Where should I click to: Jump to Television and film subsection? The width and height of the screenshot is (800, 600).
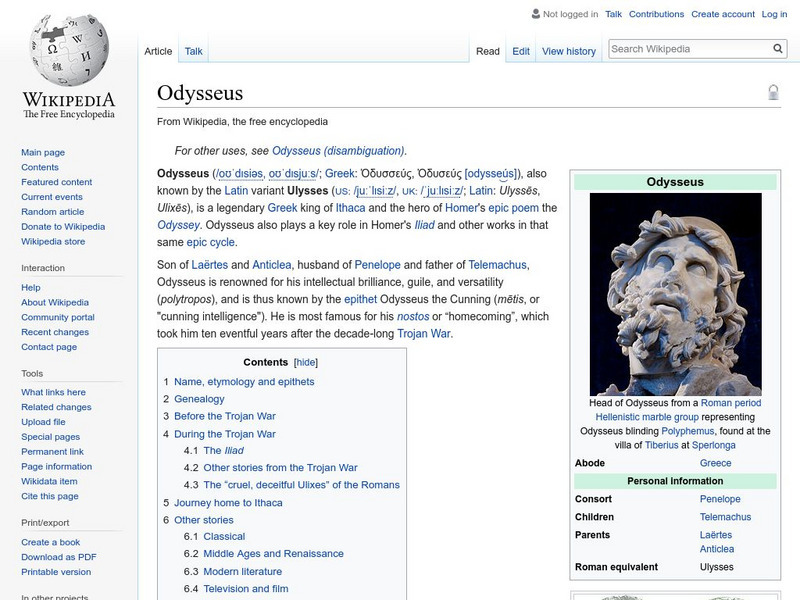point(245,589)
